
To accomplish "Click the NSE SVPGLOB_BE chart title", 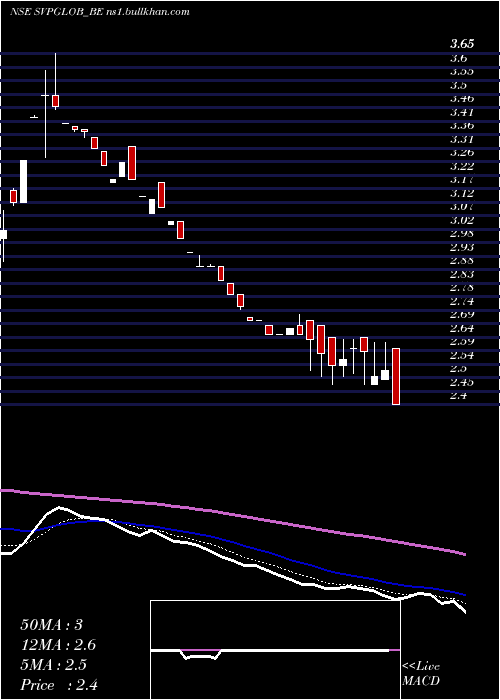I will (100, 12).
